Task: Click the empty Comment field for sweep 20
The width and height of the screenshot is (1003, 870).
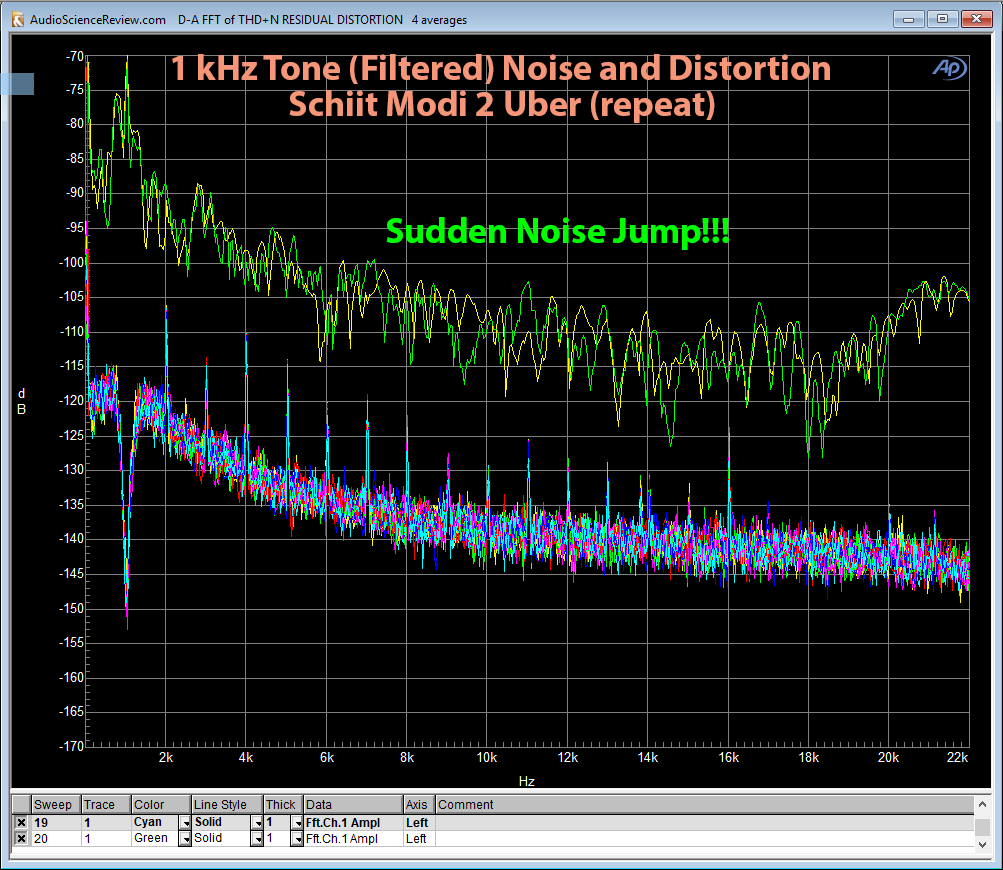Action: (705, 839)
